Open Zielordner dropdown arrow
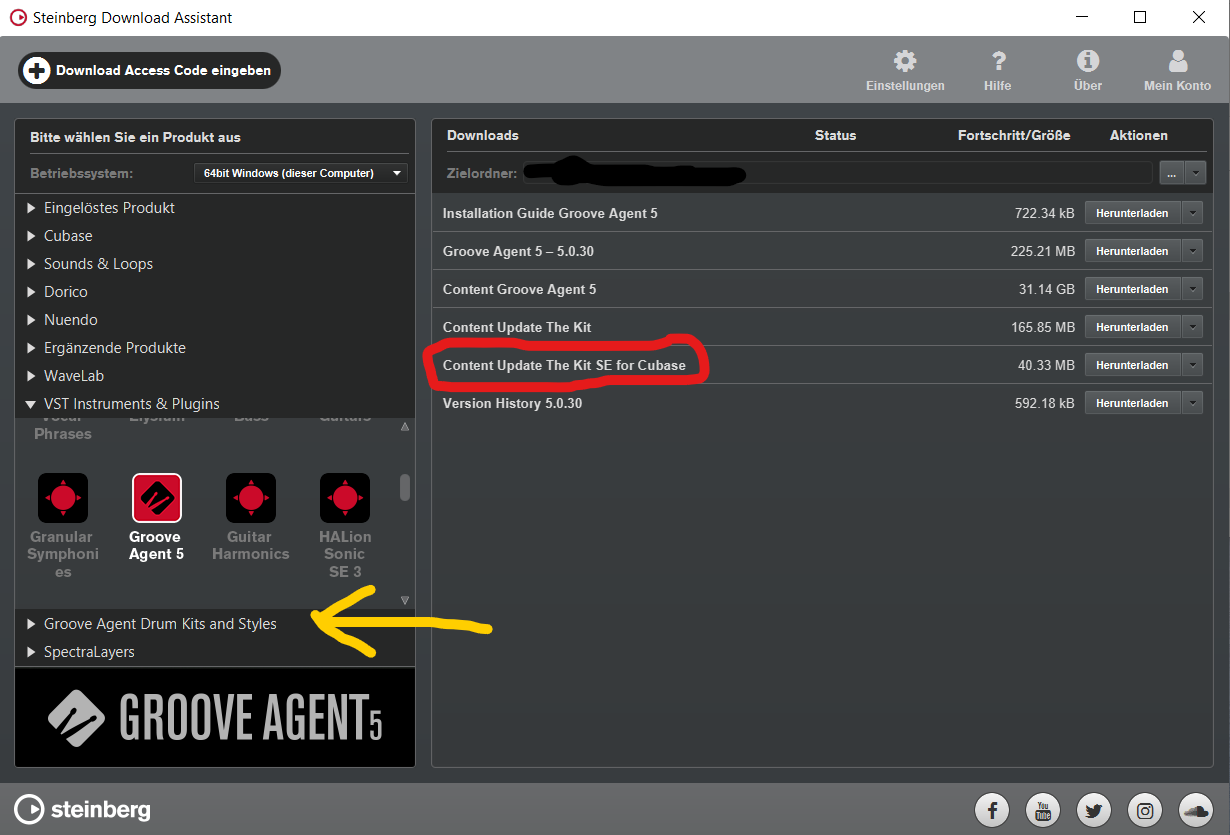 pyautogui.click(x=1194, y=173)
